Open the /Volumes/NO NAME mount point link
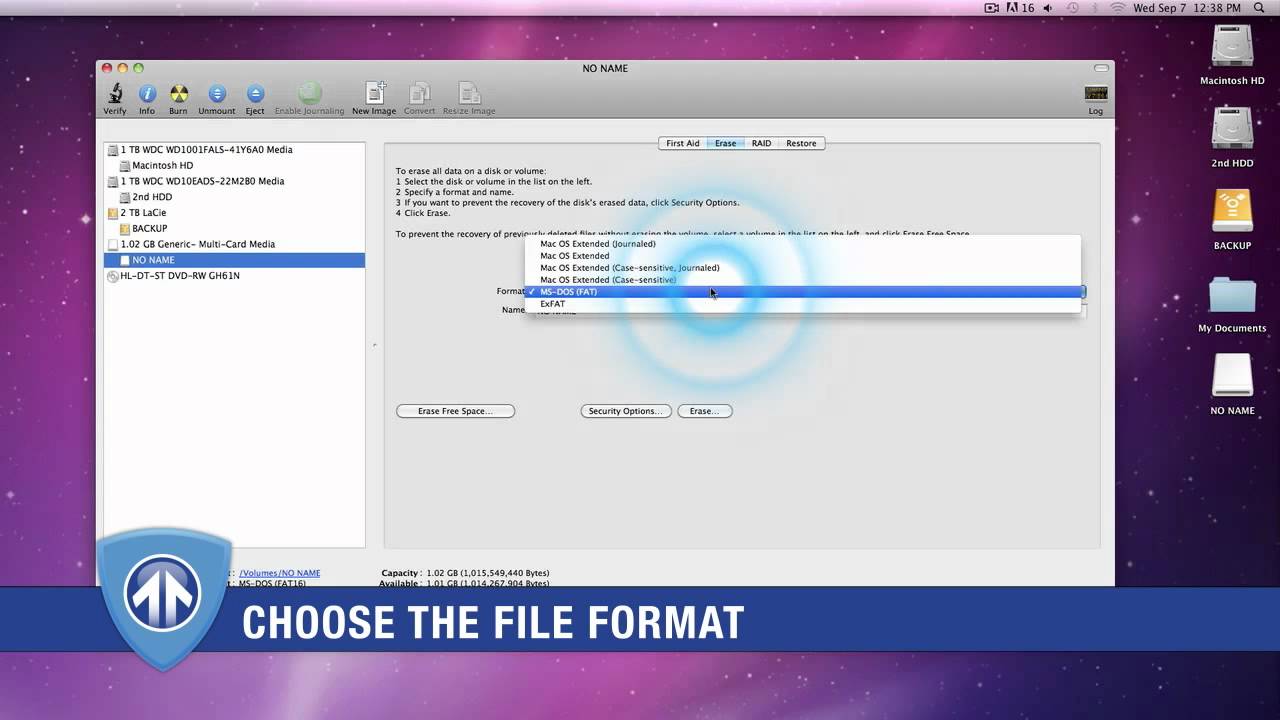This screenshot has width=1280, height=720. pos(280,573)
